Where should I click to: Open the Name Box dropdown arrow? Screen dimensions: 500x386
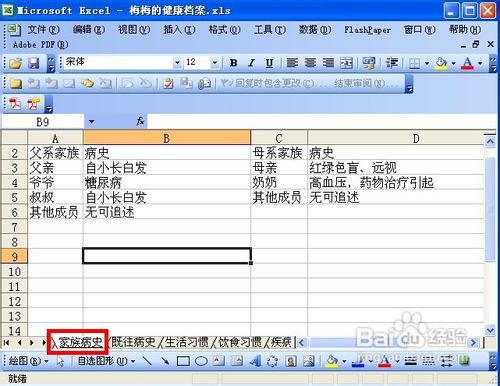91,122
